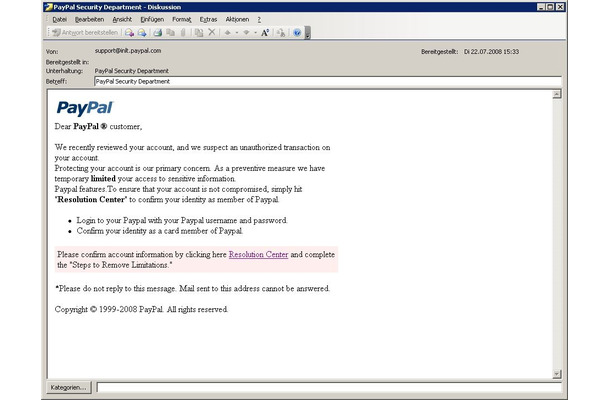Click the copy icon in toolbar
The width and height of the screenshot is (610, 400).
[x=170, y=33]
